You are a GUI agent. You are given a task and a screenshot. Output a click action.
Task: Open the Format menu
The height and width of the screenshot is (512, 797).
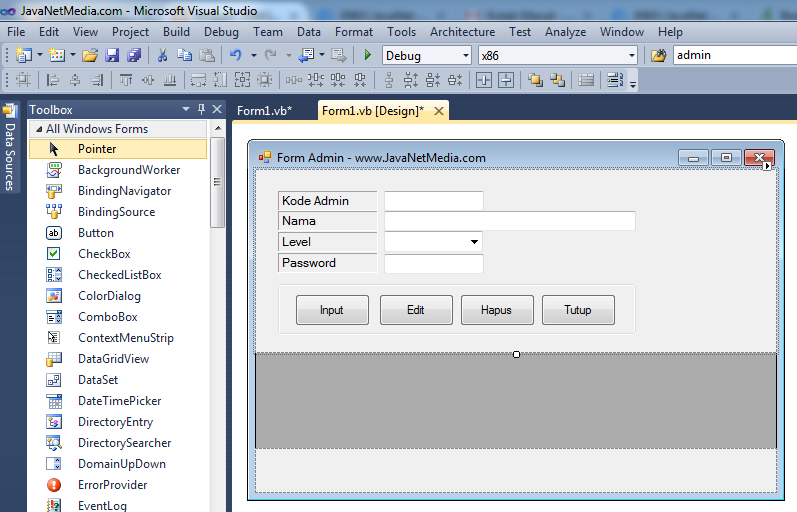pyautogui.click(x=354, y=32)
